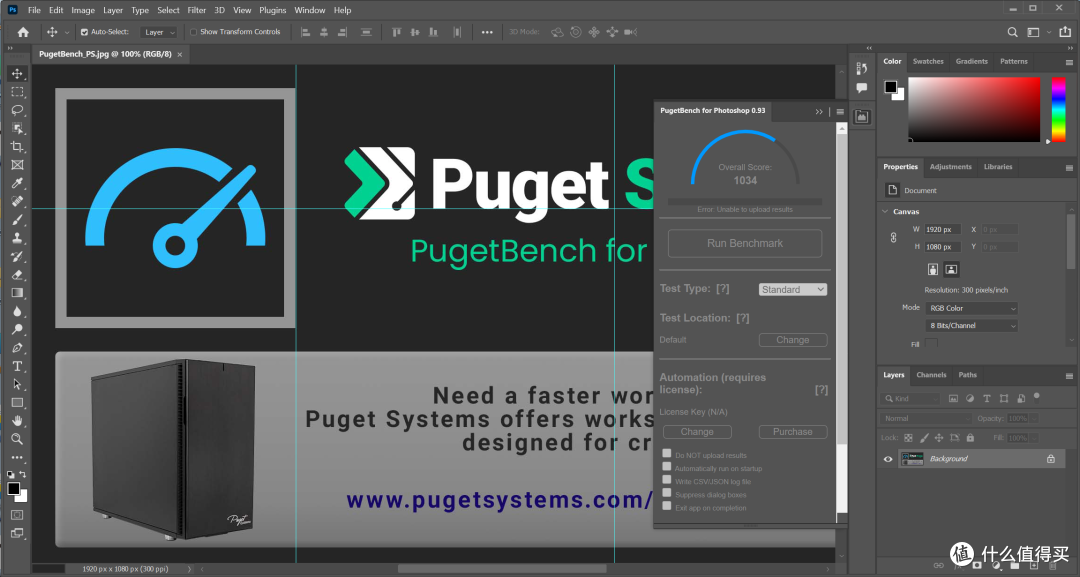Check Suppress dialog boxes option
This screenshot has height=577, width=1080.
(x=667, y=492)
